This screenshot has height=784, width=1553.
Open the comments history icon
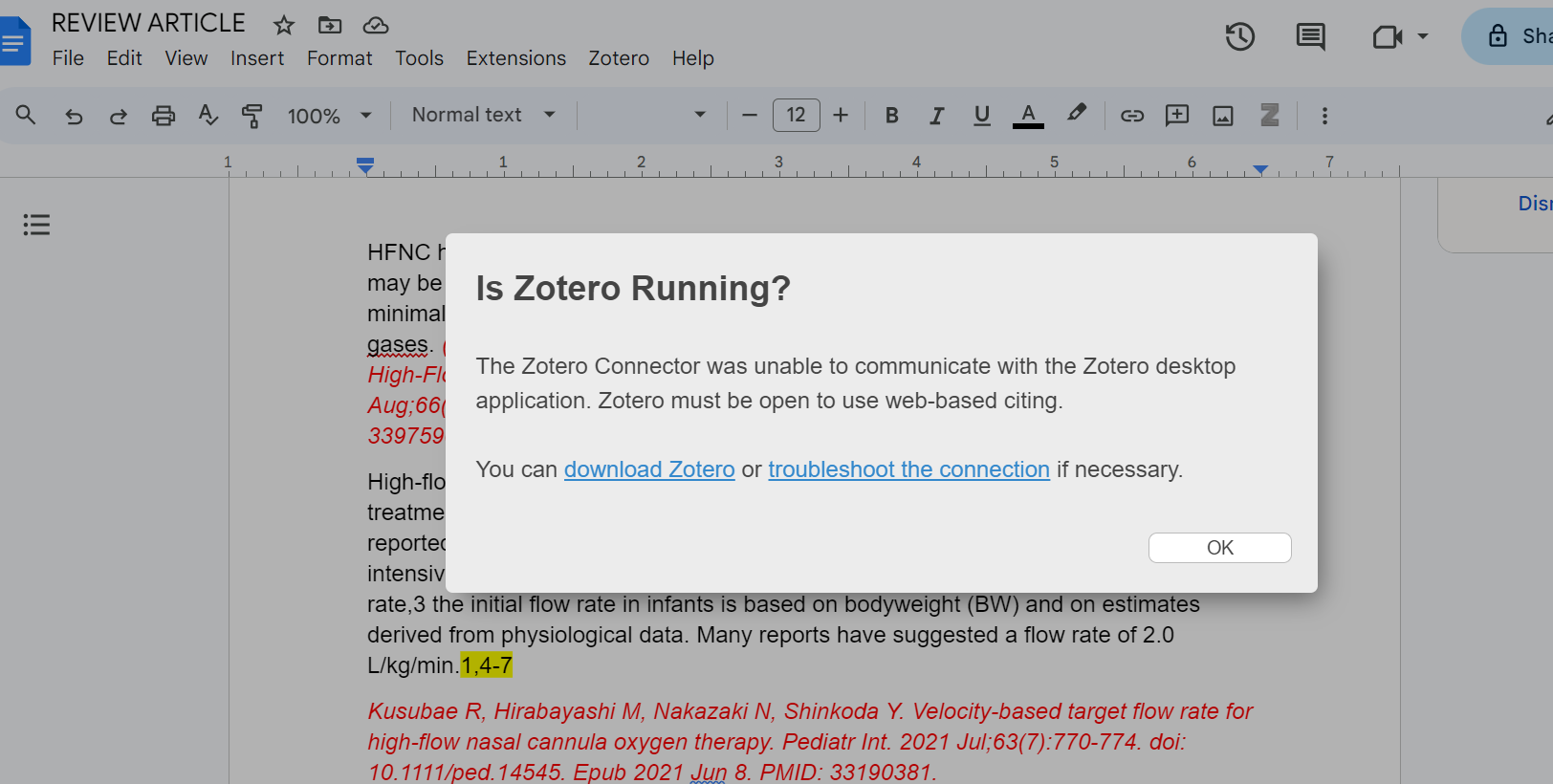point(1310,37)
